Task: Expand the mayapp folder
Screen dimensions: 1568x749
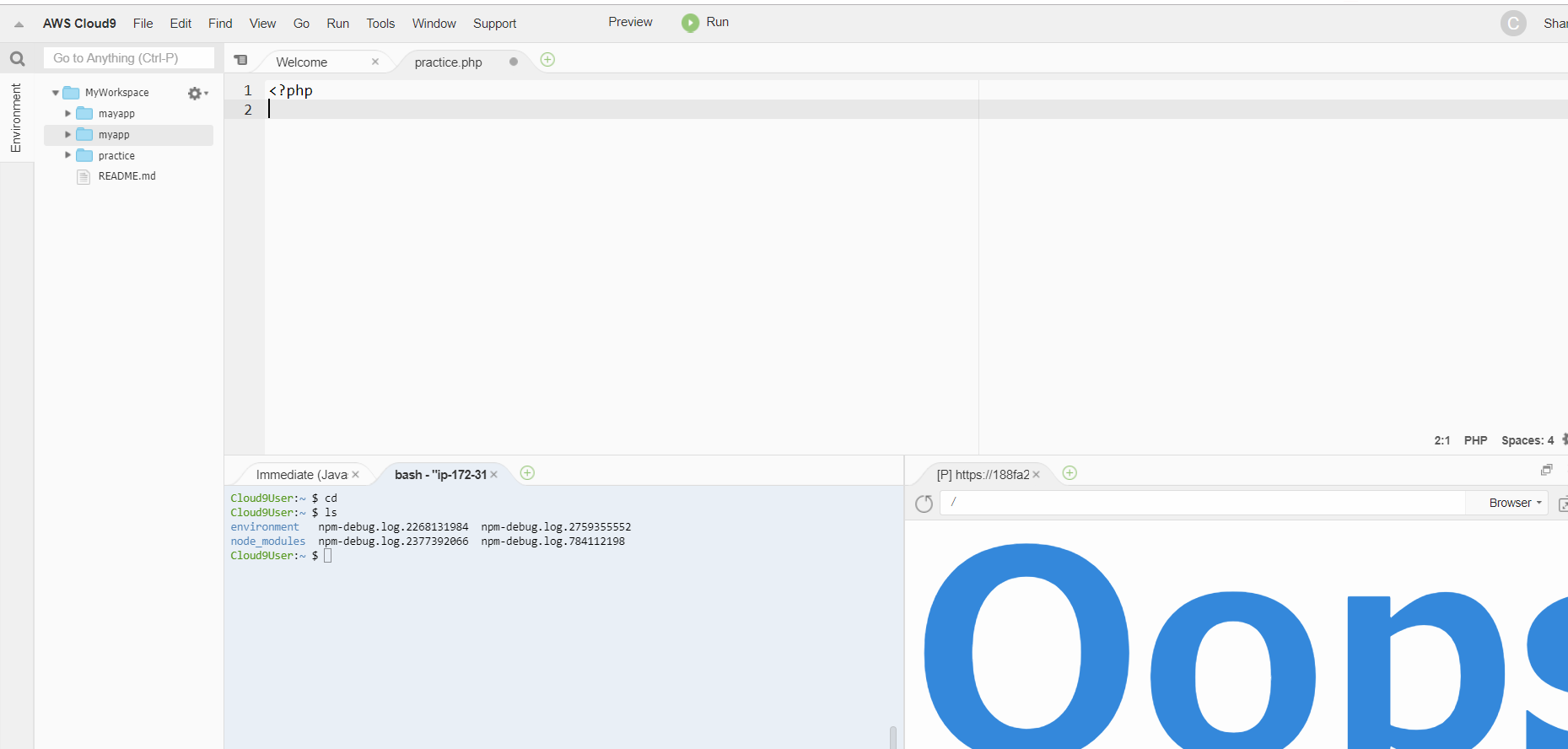Action: [68, 114]
